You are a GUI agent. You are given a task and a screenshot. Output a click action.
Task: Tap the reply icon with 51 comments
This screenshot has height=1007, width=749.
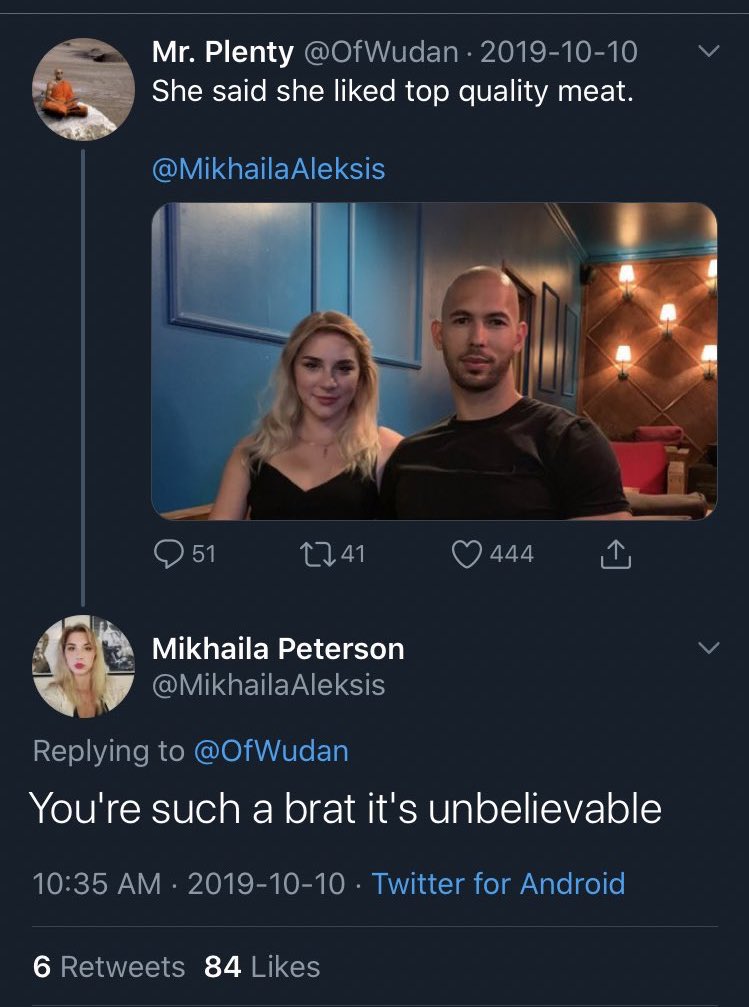point(169,554)
